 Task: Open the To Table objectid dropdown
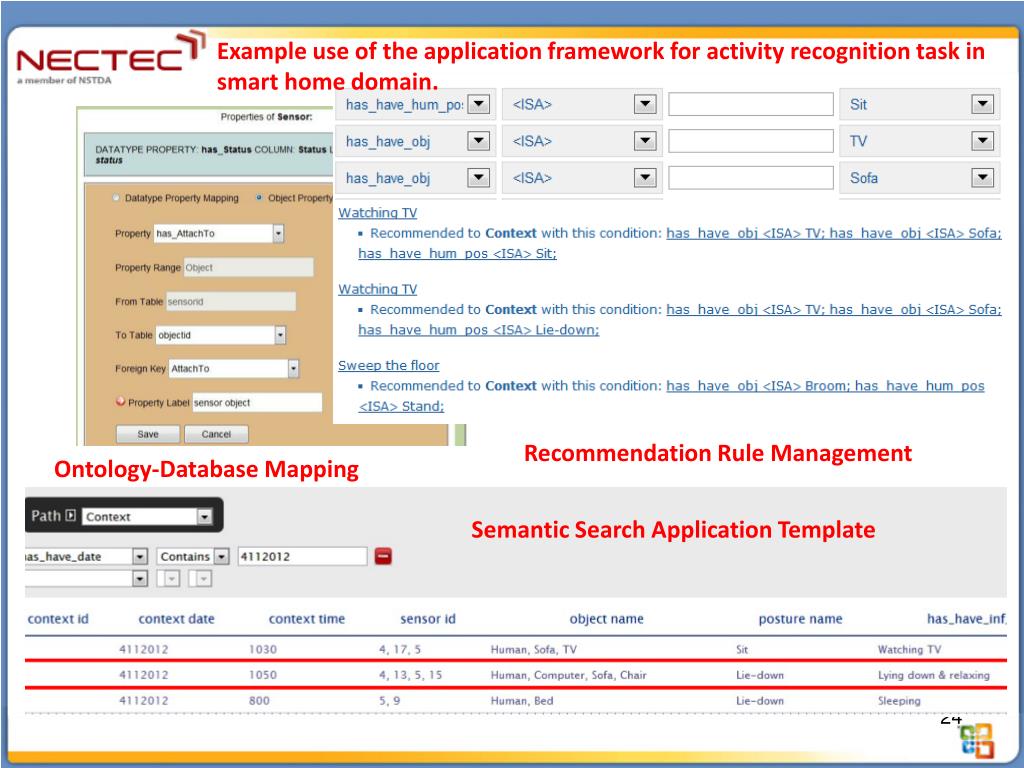coord(280,335)
